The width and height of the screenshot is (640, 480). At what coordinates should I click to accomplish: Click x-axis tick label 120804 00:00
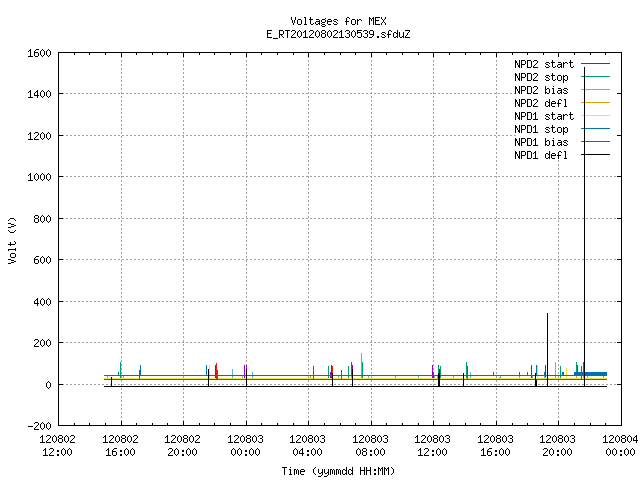click(620, 446)
